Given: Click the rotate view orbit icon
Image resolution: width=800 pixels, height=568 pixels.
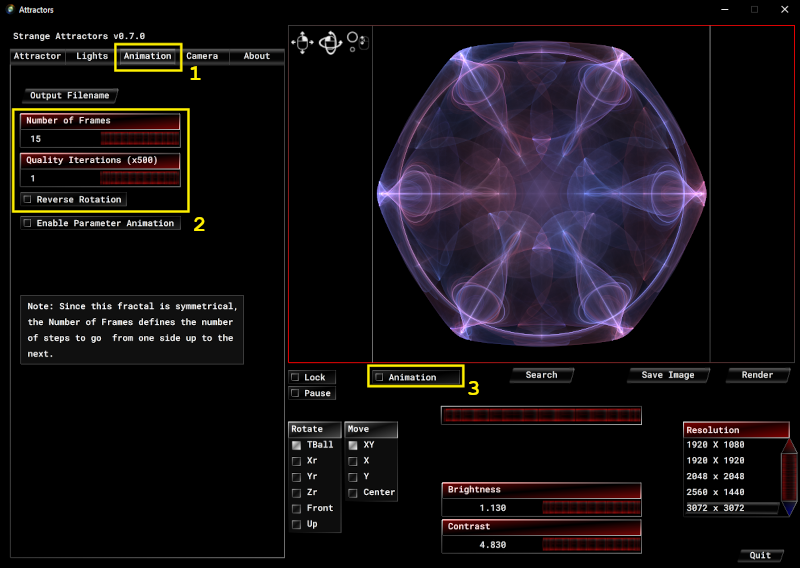Looking at the screenshot, I should (x=330, y=42).
